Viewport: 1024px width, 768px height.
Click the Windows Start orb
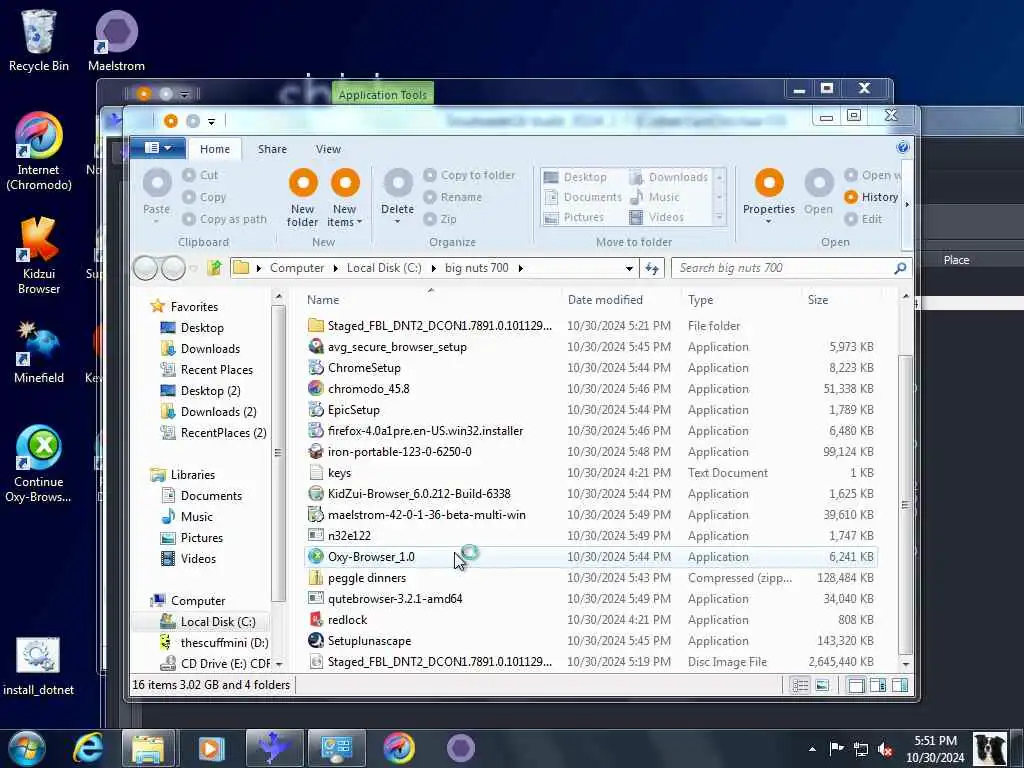point(26,748)
